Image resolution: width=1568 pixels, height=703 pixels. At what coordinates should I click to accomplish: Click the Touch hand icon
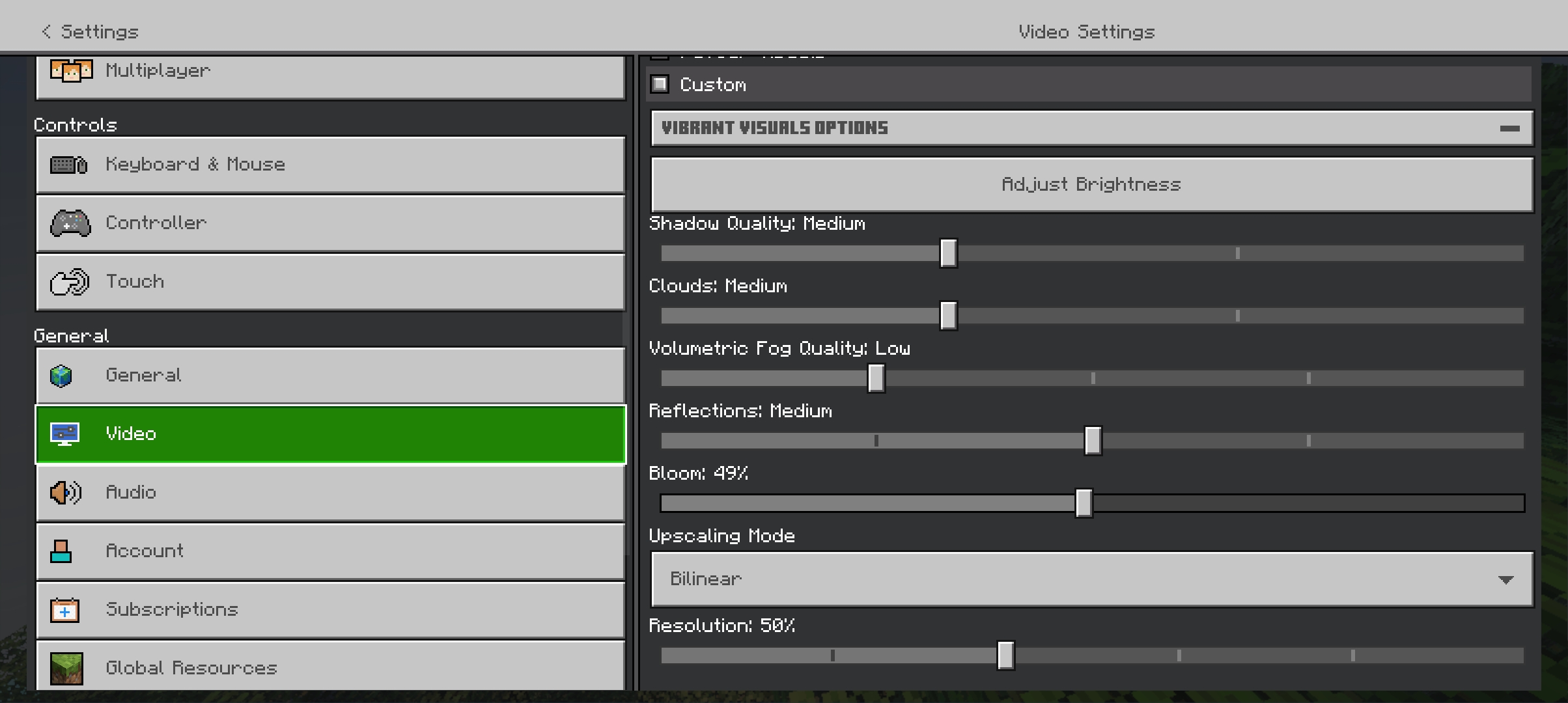pos(70,282)
